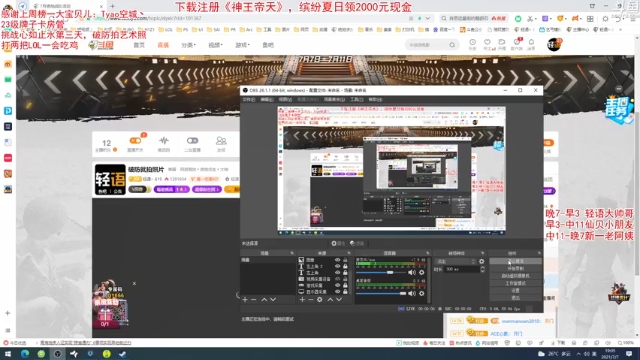The height and width of the screenshot is (360, 640).
Task: Toggle visibility of the Image source
Action: tap(337, 260)
